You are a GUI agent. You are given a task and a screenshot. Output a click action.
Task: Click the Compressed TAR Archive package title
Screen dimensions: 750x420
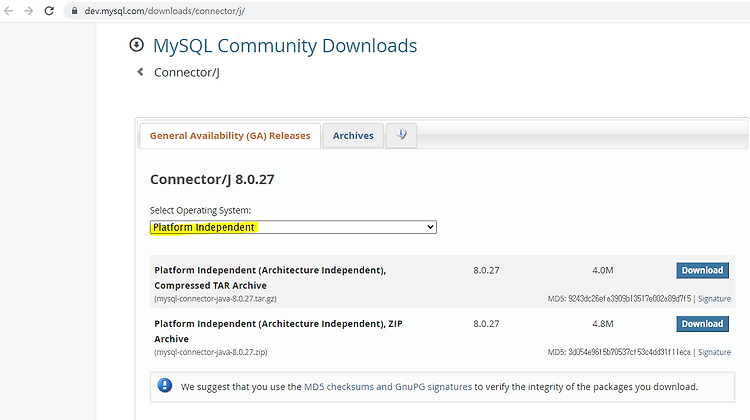tap(270, 277)
